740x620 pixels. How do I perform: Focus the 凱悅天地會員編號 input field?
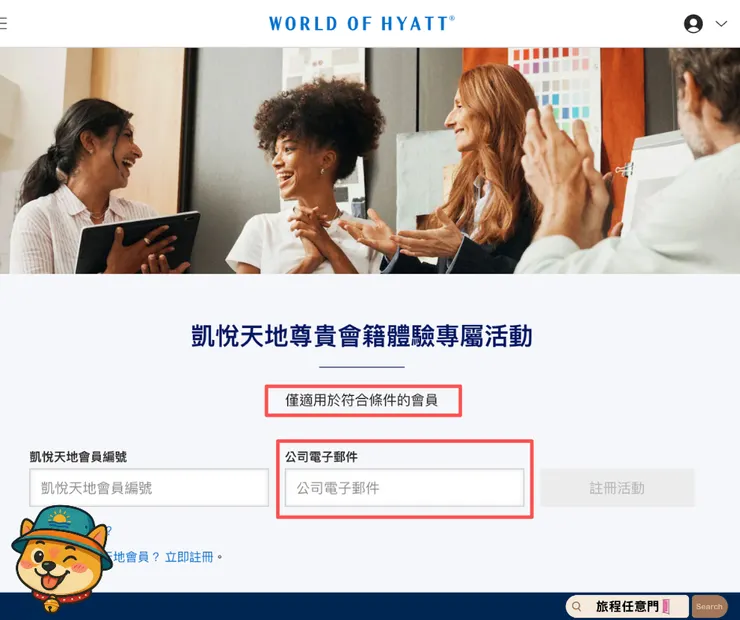[x=149, y=487]
